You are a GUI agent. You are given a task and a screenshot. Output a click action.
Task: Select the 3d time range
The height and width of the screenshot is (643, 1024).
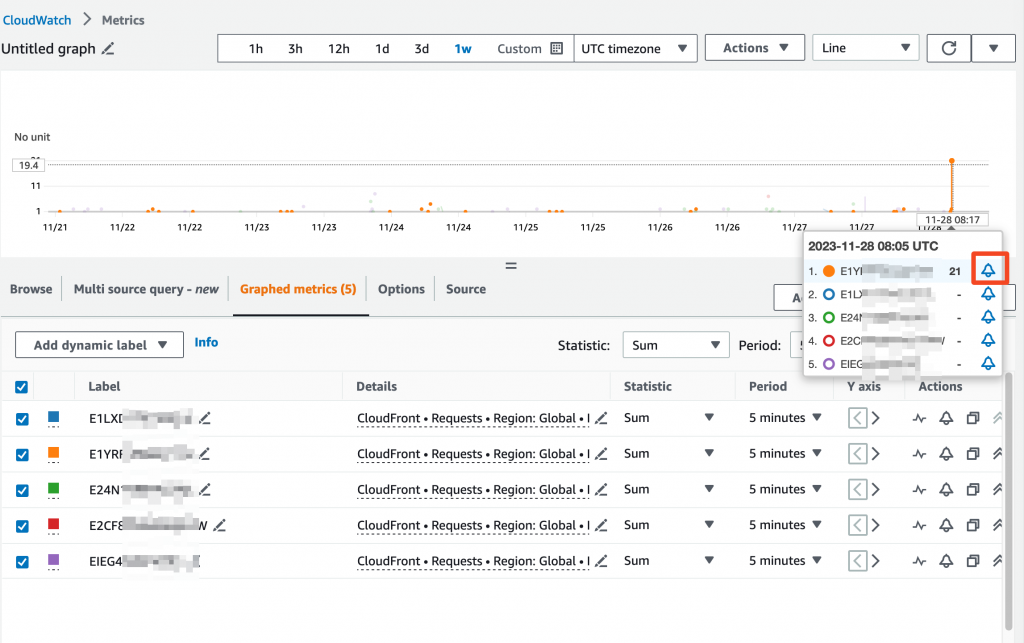click(421, 48)
